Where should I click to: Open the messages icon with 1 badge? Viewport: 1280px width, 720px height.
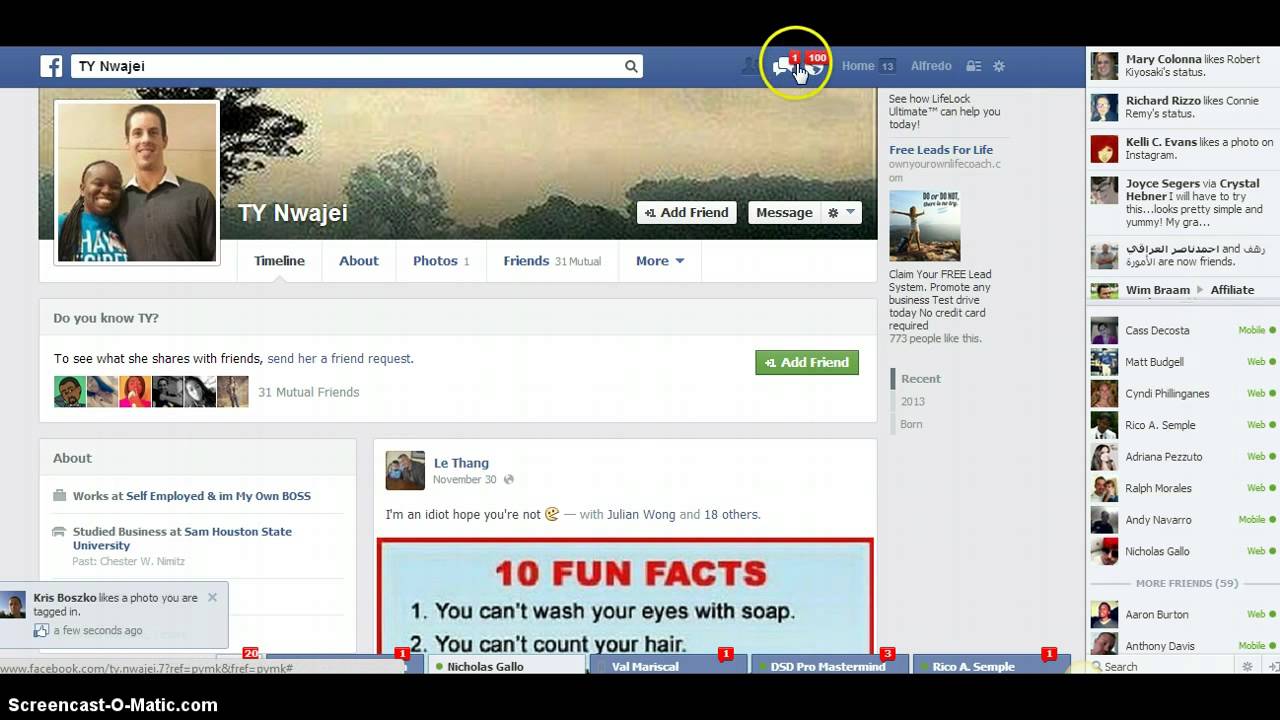click(783, 66)
